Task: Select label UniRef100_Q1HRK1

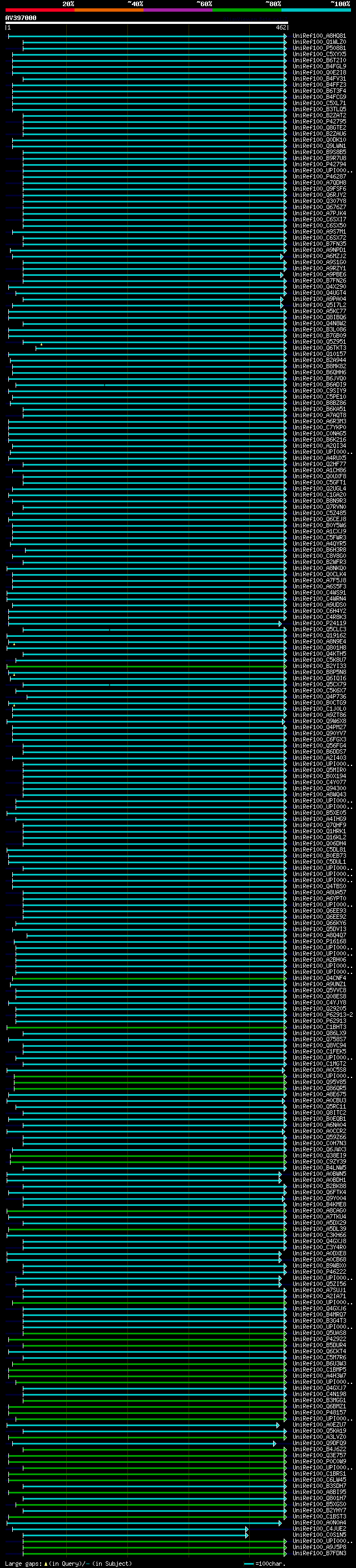Action: coord(319,831)
